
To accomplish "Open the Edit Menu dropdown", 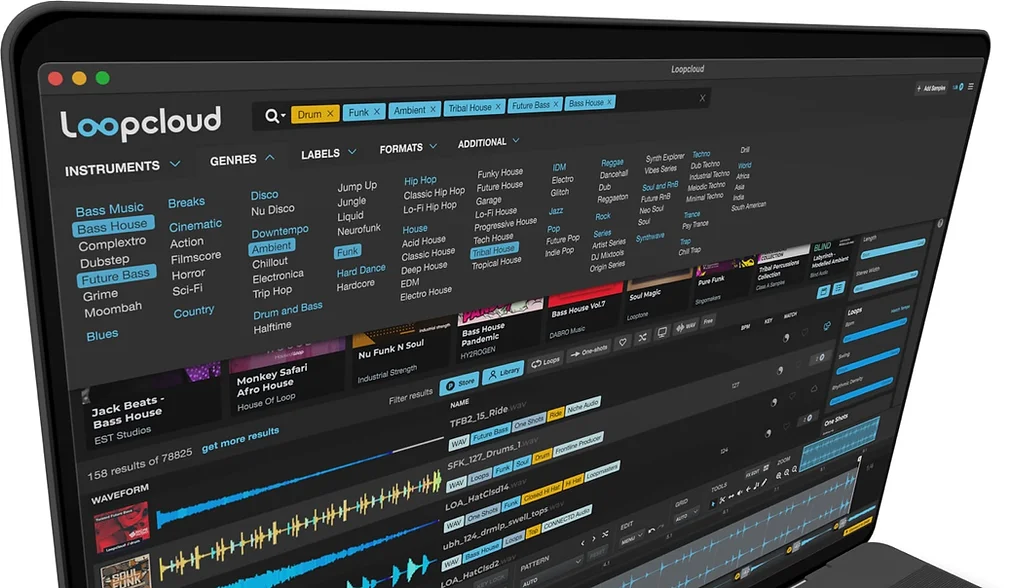I will (x=632, y=537).
